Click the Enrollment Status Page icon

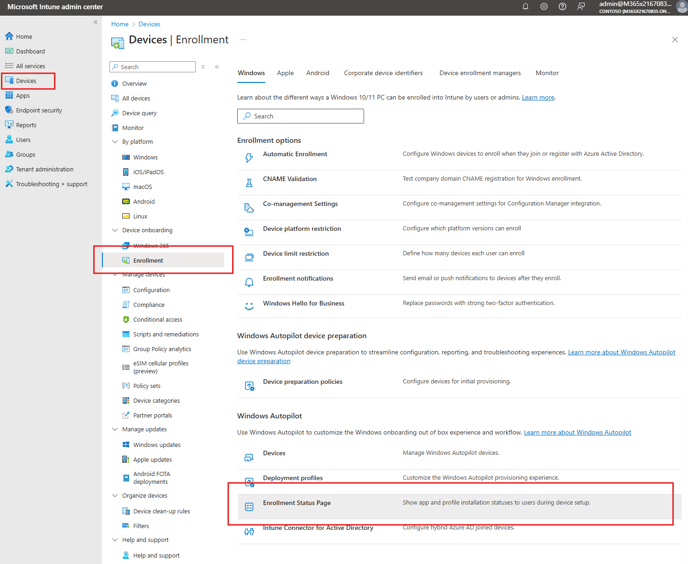coord(249,507)
